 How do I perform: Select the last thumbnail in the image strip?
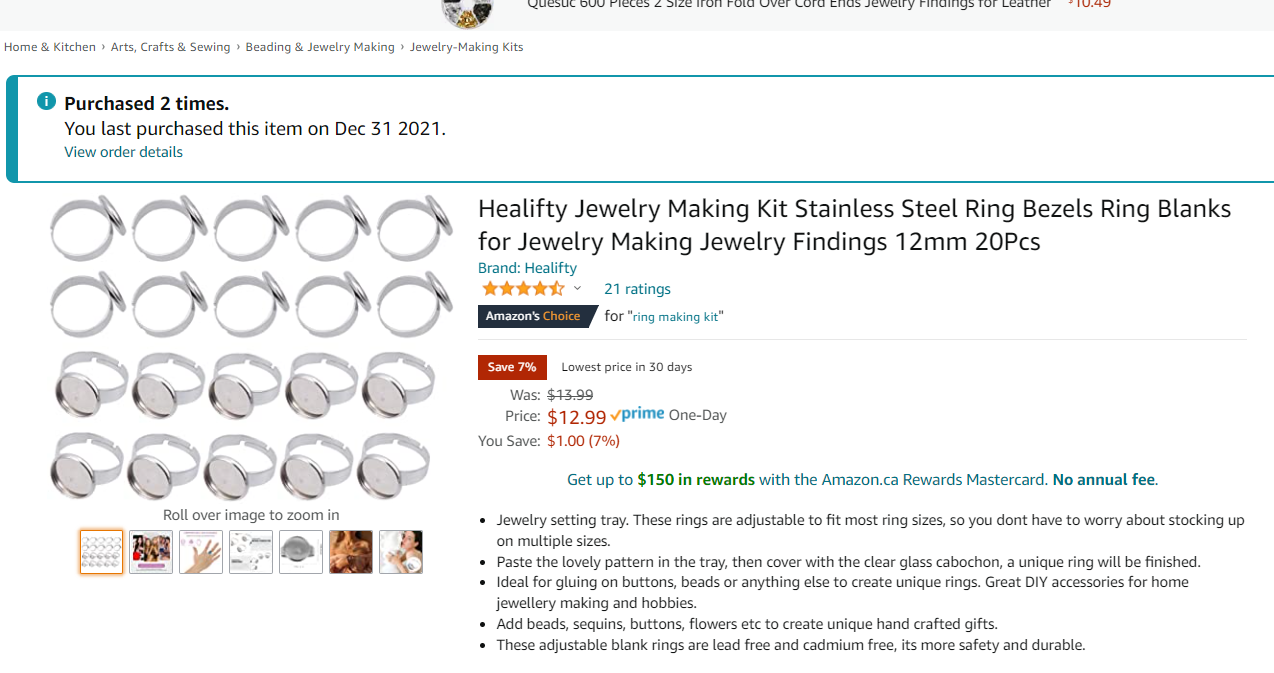click(x=400, y=552)
